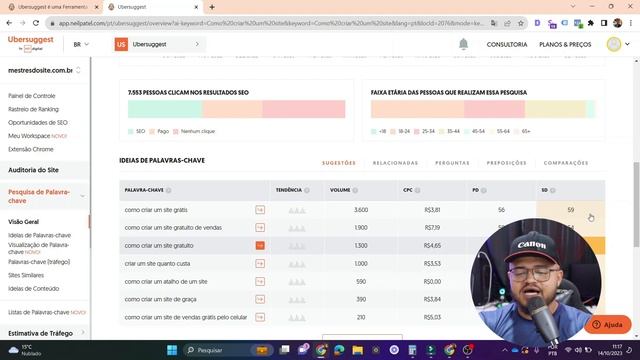Click the pink Nenhum clique segment of clicks bar
Viewport: 640px width, 360px height.
pyautogui.click(x=304, y=109)
